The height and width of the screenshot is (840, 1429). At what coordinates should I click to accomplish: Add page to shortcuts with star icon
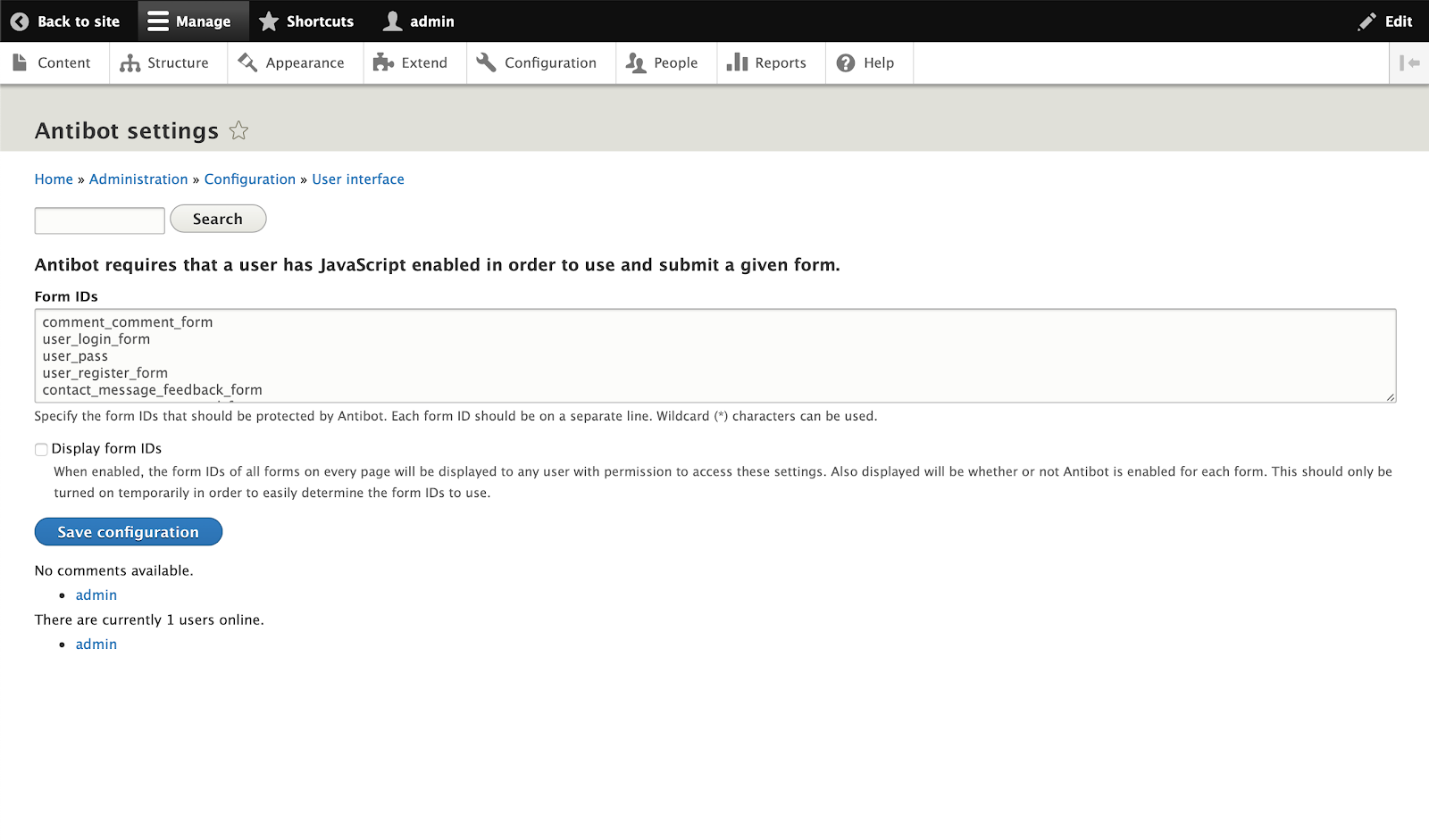click(x=238, y=130)
